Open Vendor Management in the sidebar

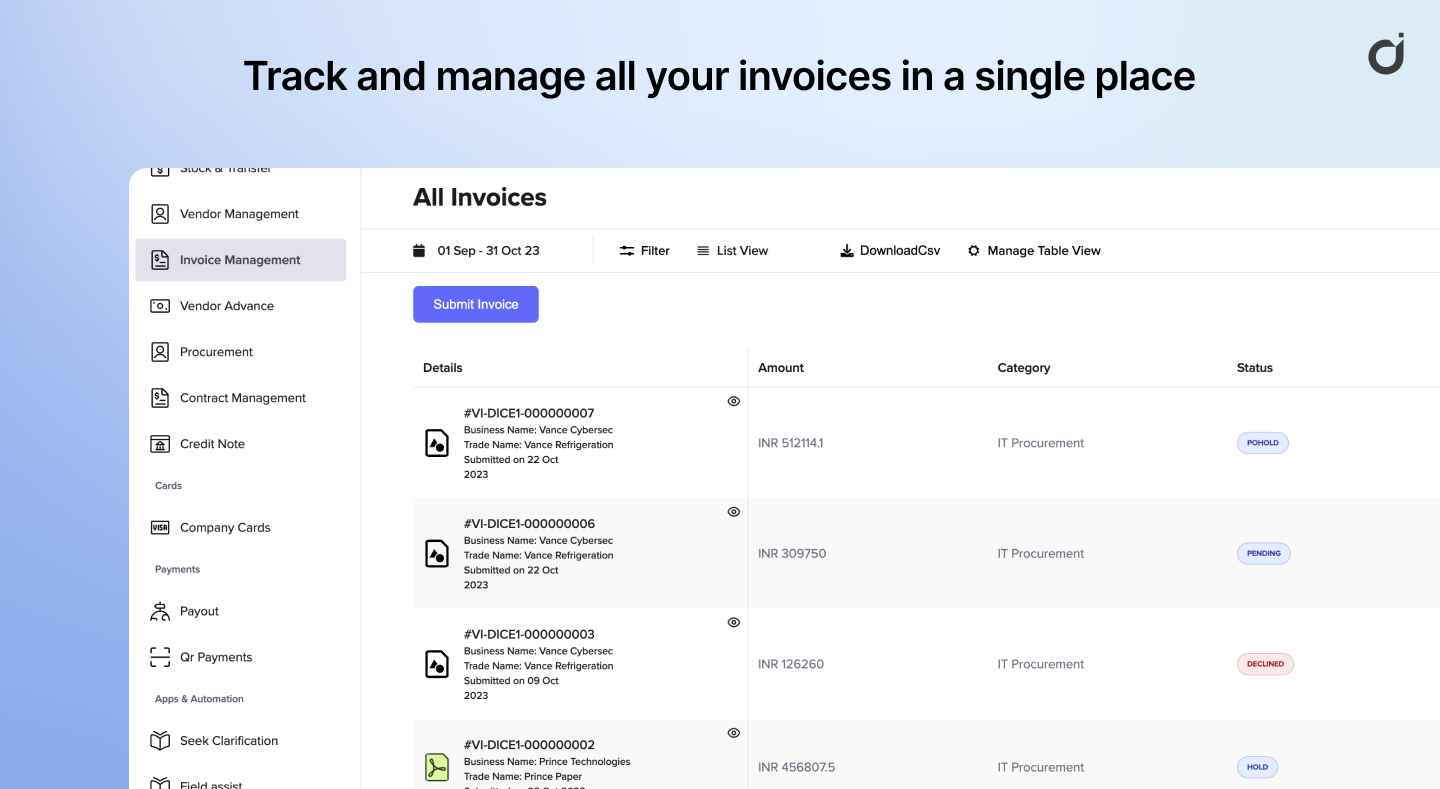240,214
